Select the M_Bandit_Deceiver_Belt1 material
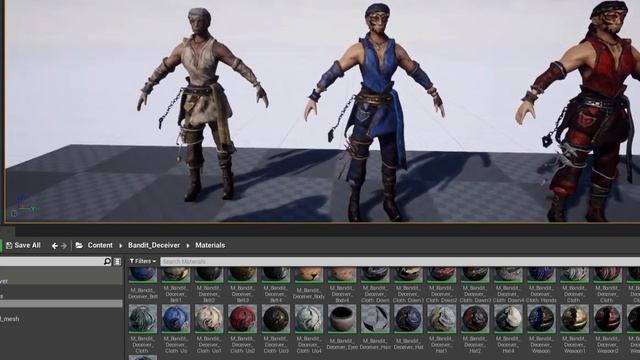The width and height of the screenshot is (640, 360). pyautogui.click(x=176, y=284)
